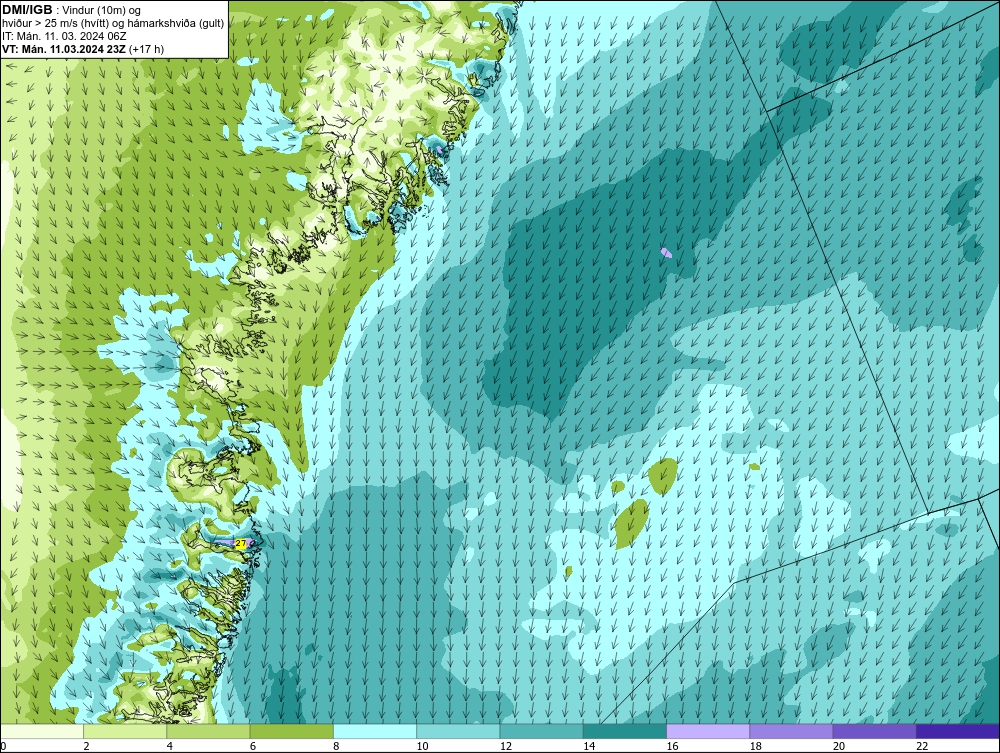
Task: Click the 'VT: Mán. 11.03.2024 23Z' line
Action: [x=64, y=49]
